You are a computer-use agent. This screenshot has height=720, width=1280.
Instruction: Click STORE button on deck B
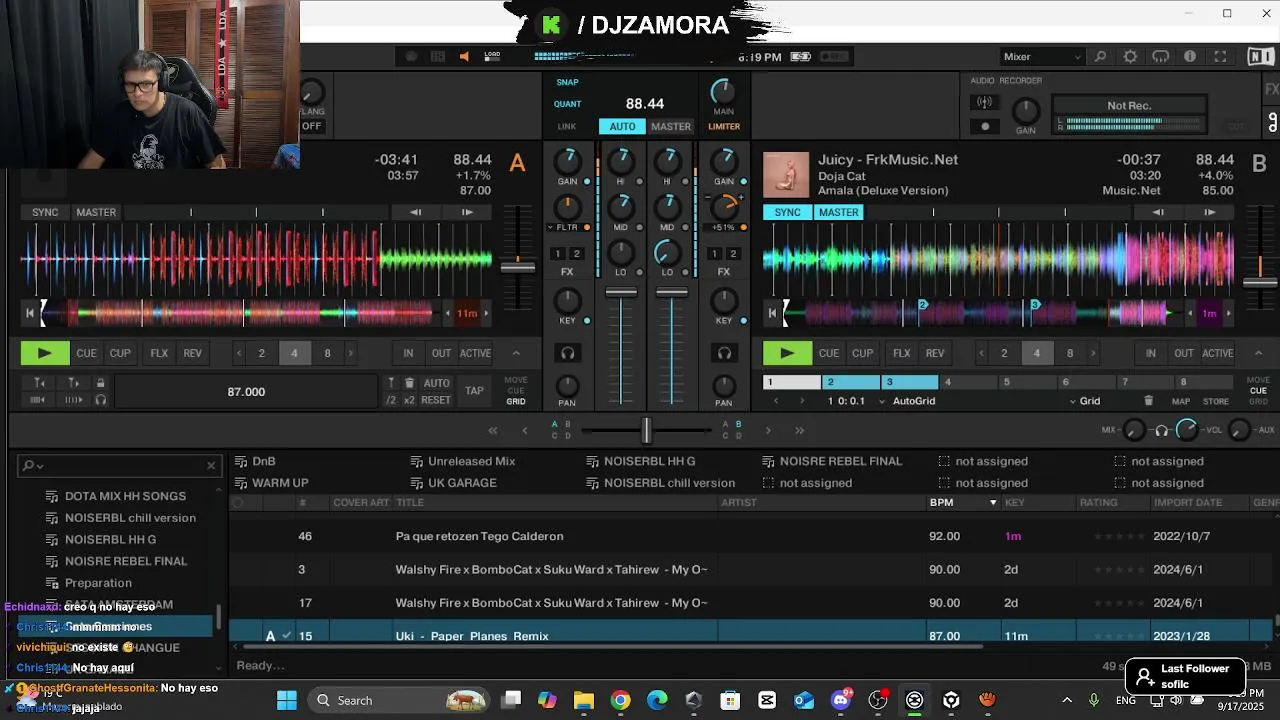[x=1216, y=401]
